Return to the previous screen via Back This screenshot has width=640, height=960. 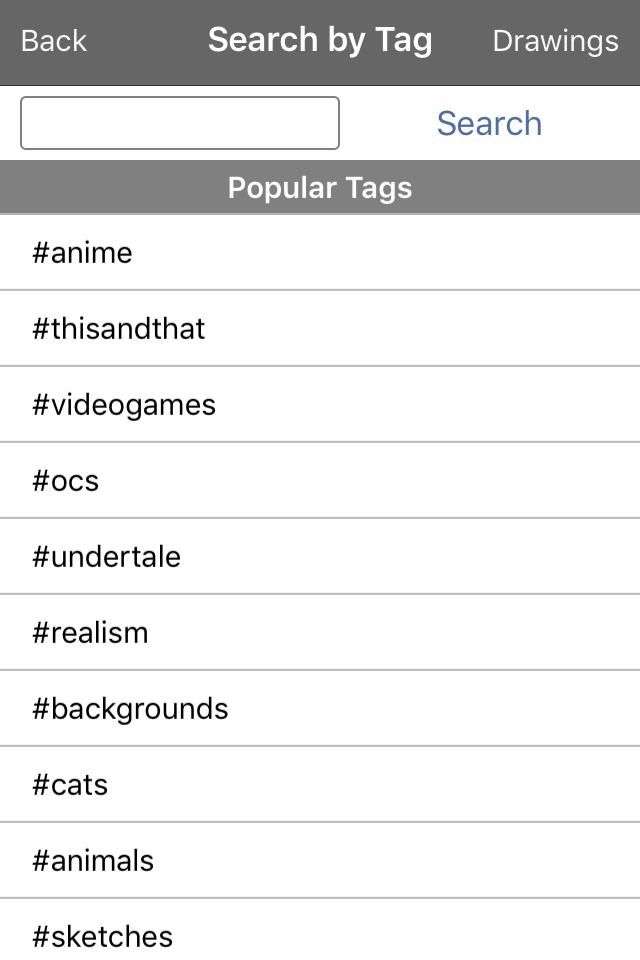(x=54, y=41)
